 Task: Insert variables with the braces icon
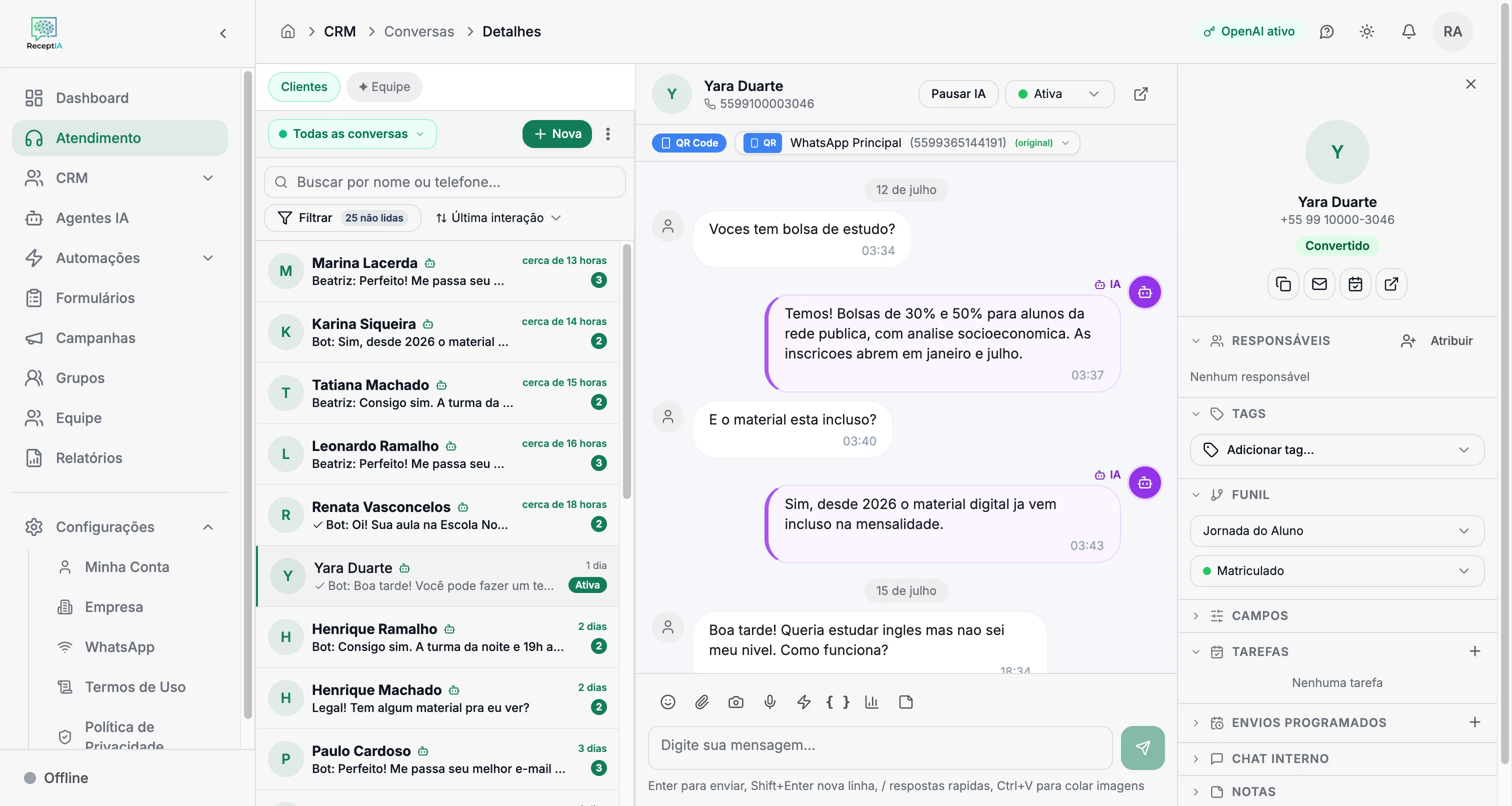click(837, 702)
